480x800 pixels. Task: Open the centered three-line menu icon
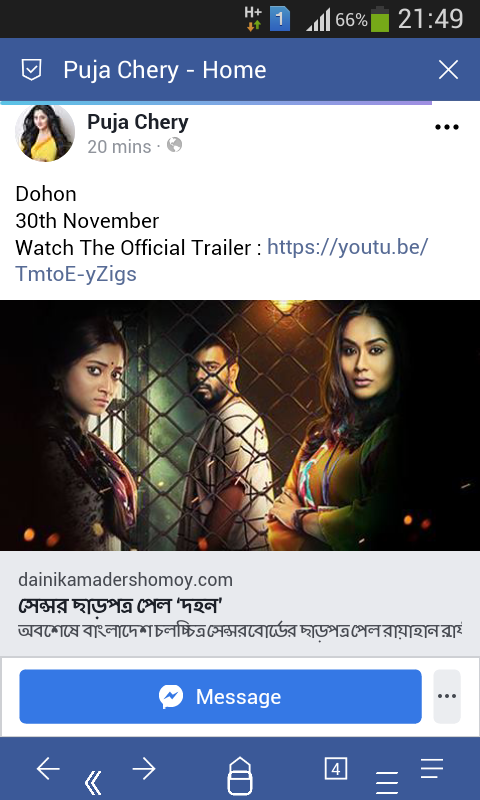(x=387, y=783)
